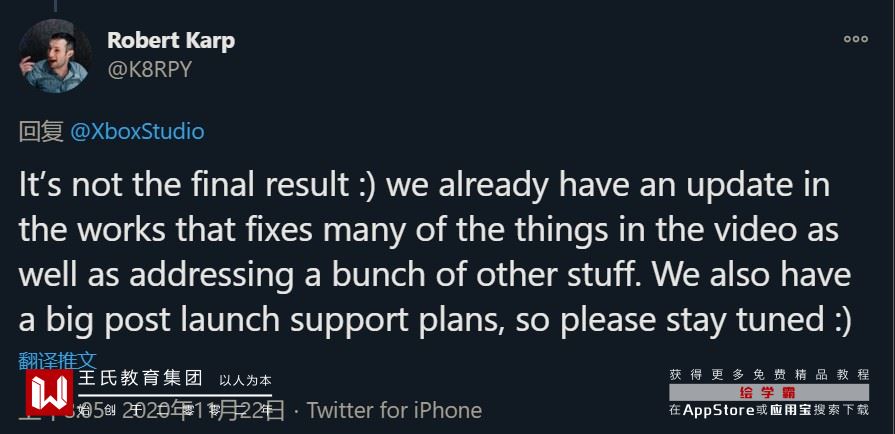Click the Twitter for iPhone source link
Viewport: 895px width, 434px height.
(x=394, y=410)
